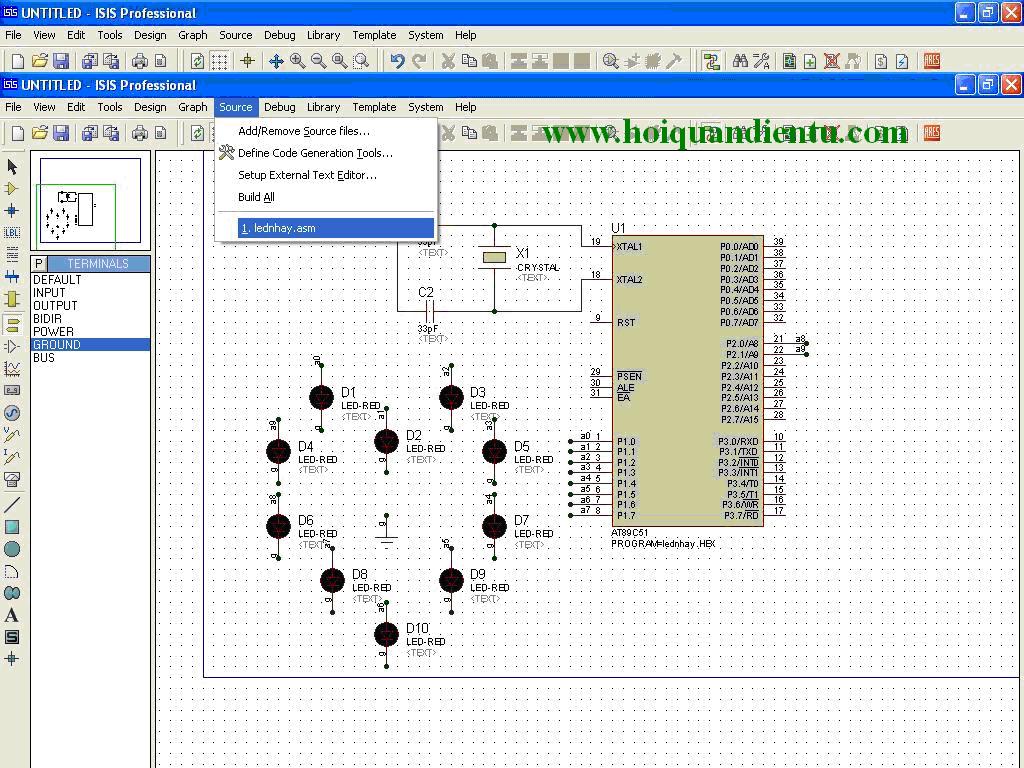
Task: Toggle false origin icon in back window toolbar
Action: pyautogui.click(x=248, y=61)
